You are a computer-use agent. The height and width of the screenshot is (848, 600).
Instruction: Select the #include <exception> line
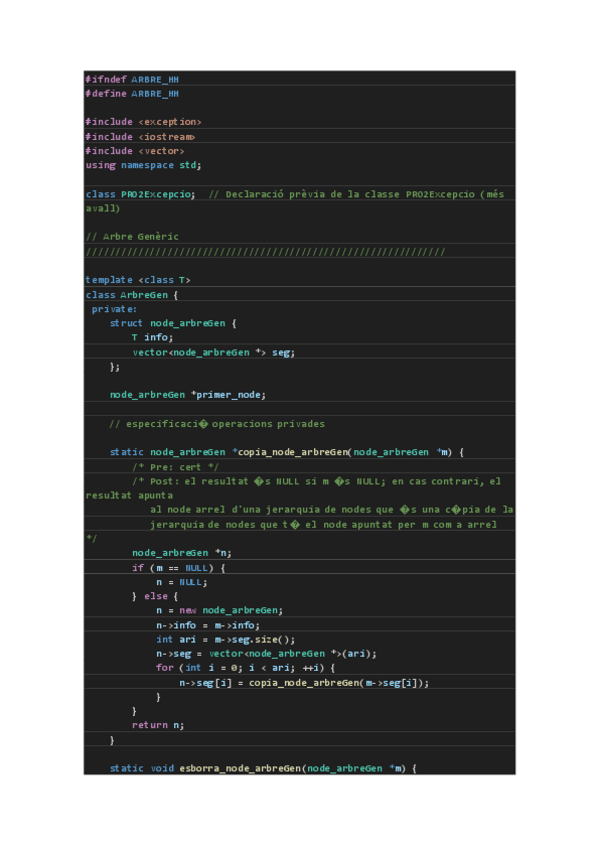click(143, 122)
